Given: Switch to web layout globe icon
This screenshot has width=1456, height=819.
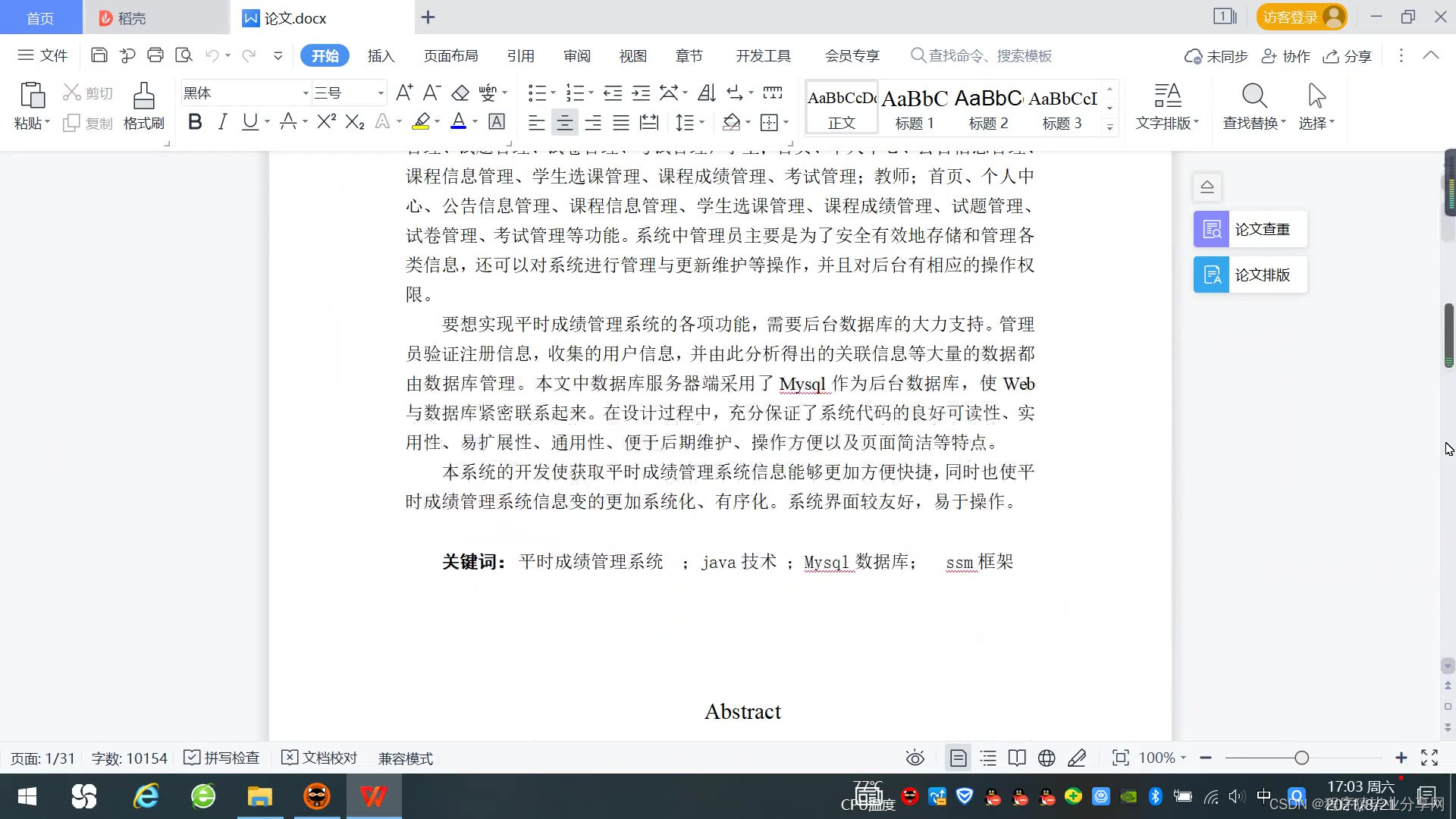Looking at the screenshot, I should (1046, 758).
